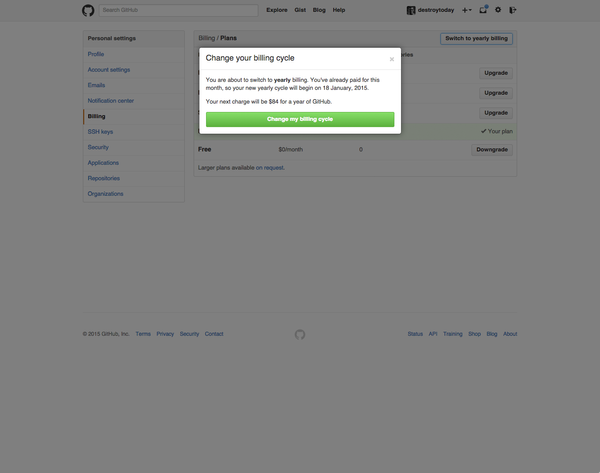Open Training footer link

pos(453,334)
